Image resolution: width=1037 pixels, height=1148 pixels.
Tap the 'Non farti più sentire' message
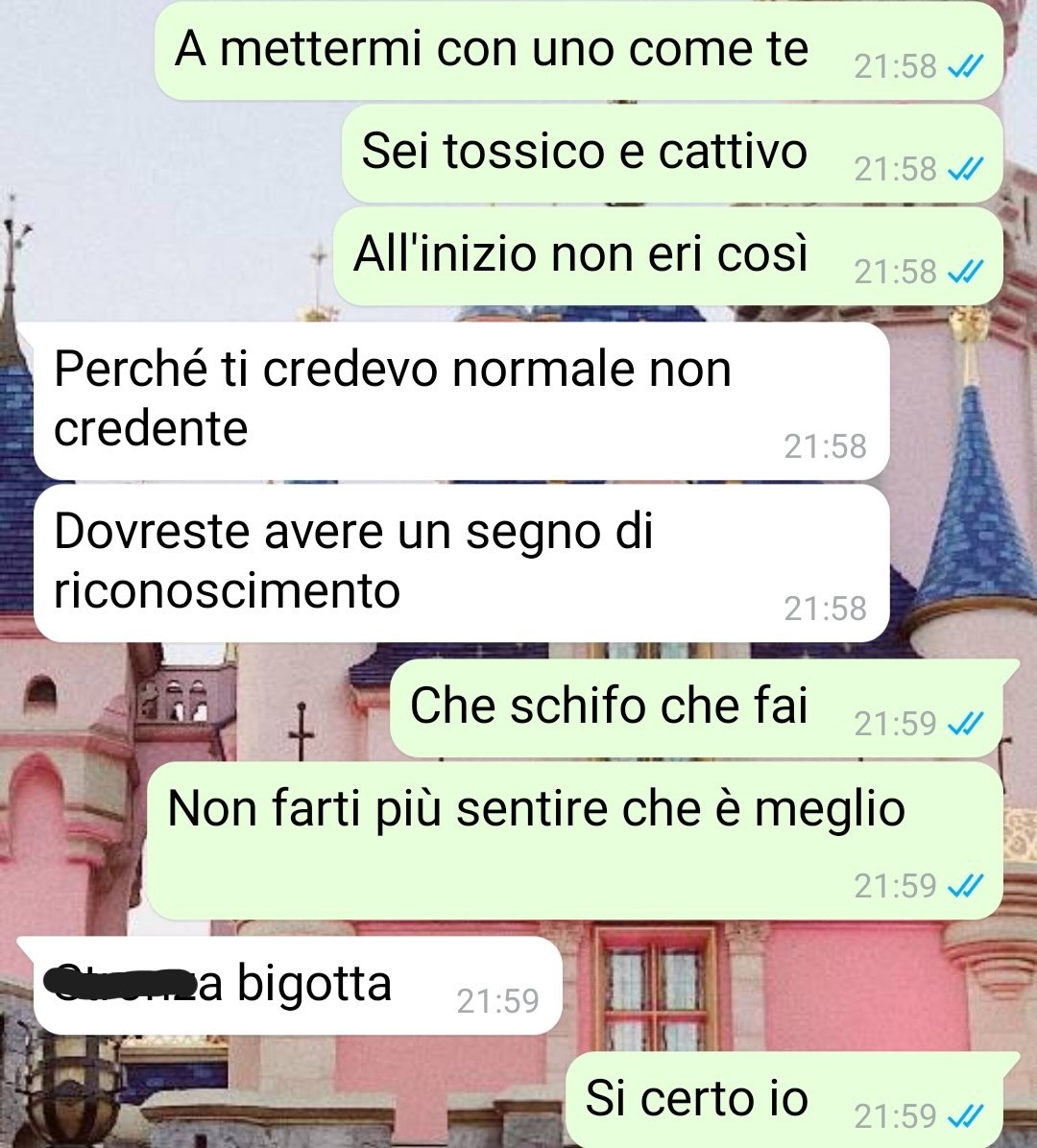coord(575,841)
